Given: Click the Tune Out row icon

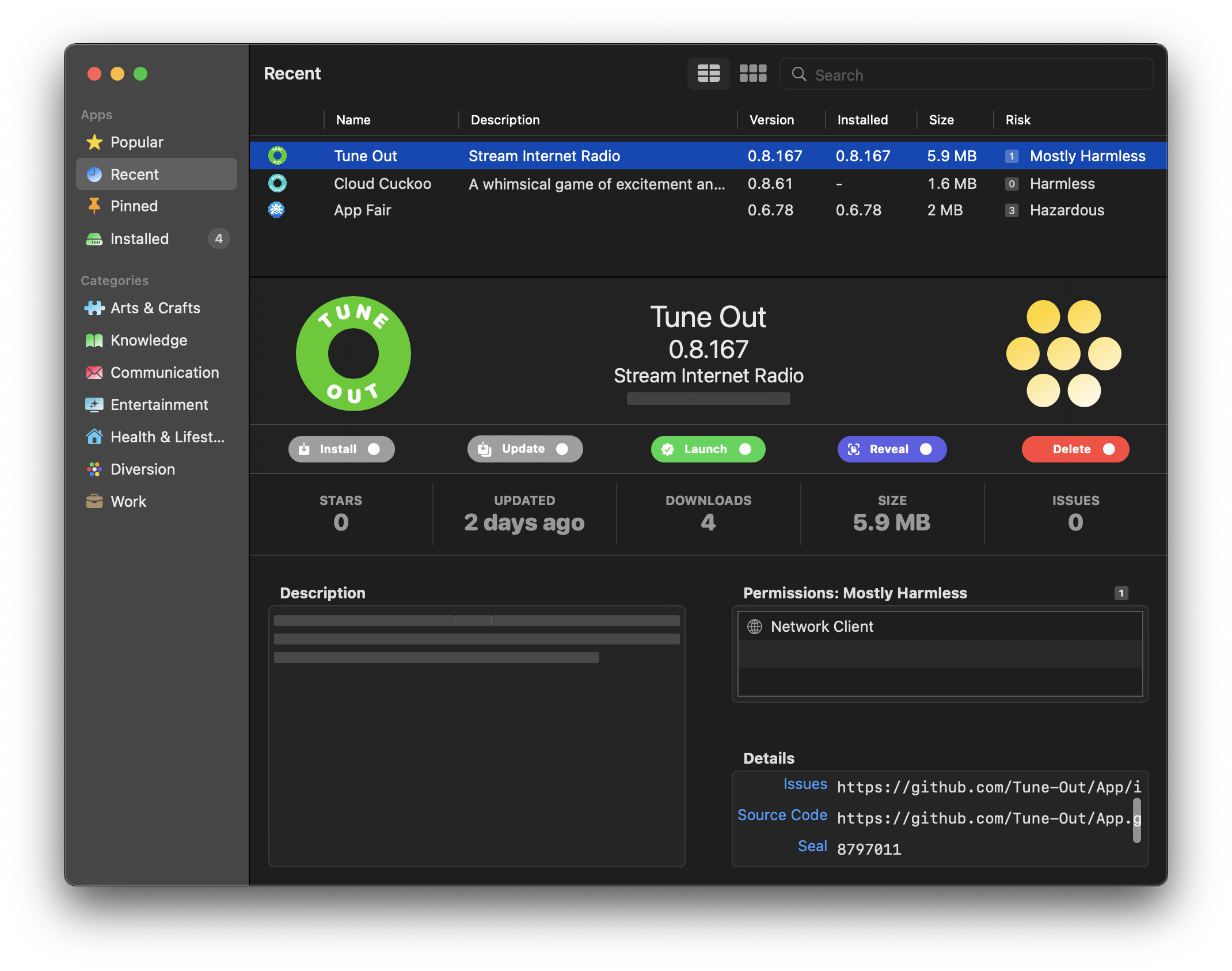Looking at the screenshot, I should click(x=277, y=155).
